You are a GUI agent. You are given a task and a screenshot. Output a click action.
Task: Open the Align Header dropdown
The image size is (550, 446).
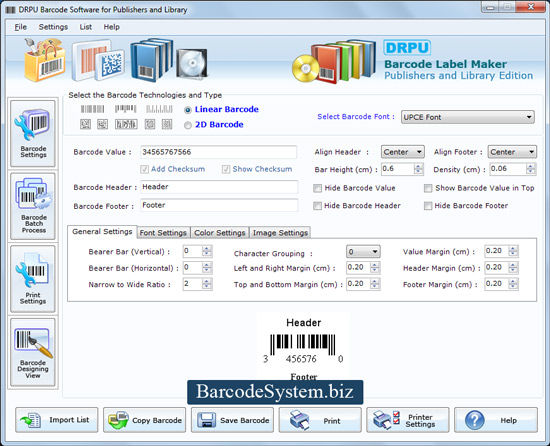pyautogui.click(x=402, y=152)
